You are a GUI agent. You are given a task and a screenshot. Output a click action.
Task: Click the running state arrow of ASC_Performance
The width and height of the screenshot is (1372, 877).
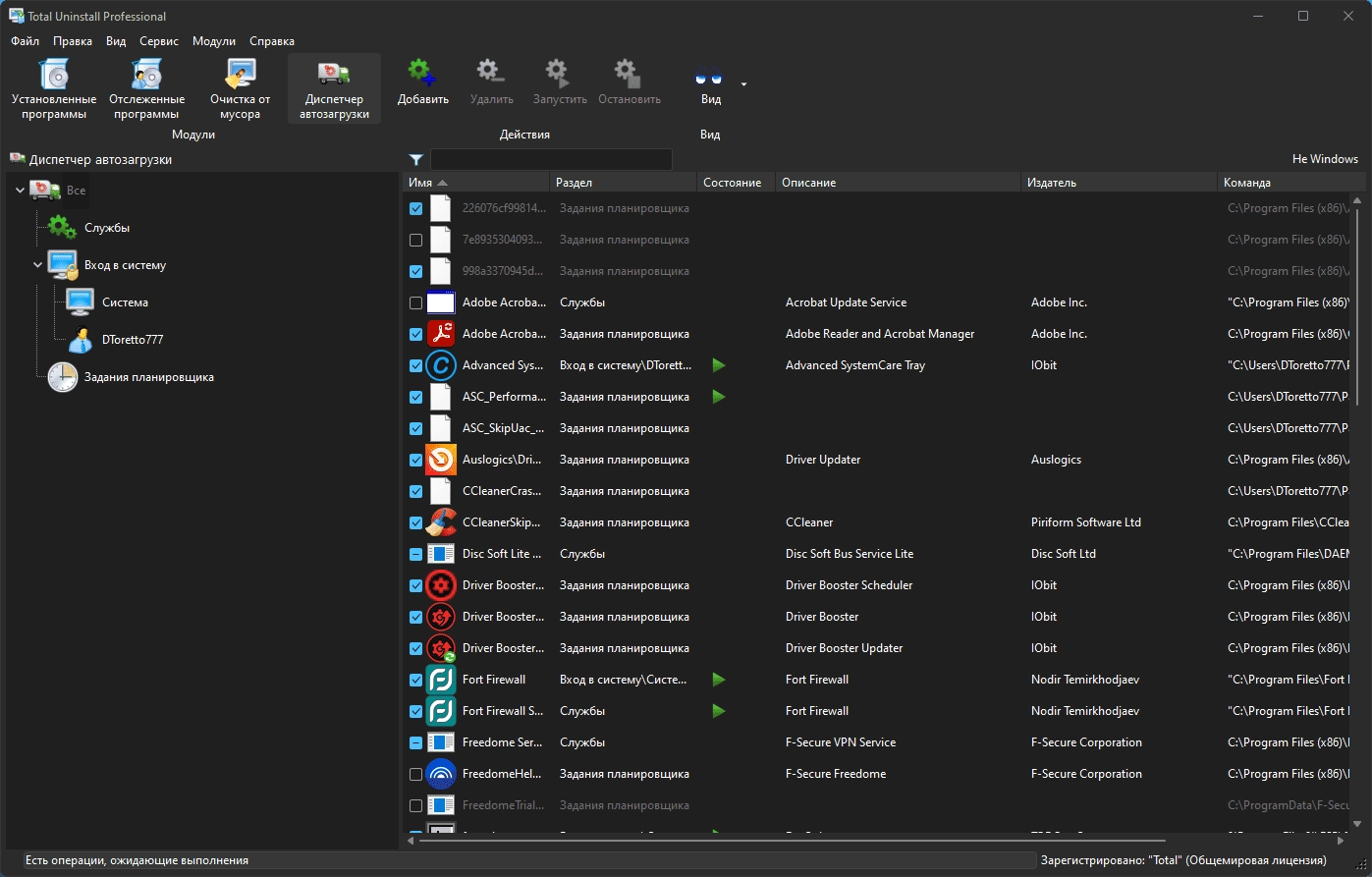tap(719, 397)
